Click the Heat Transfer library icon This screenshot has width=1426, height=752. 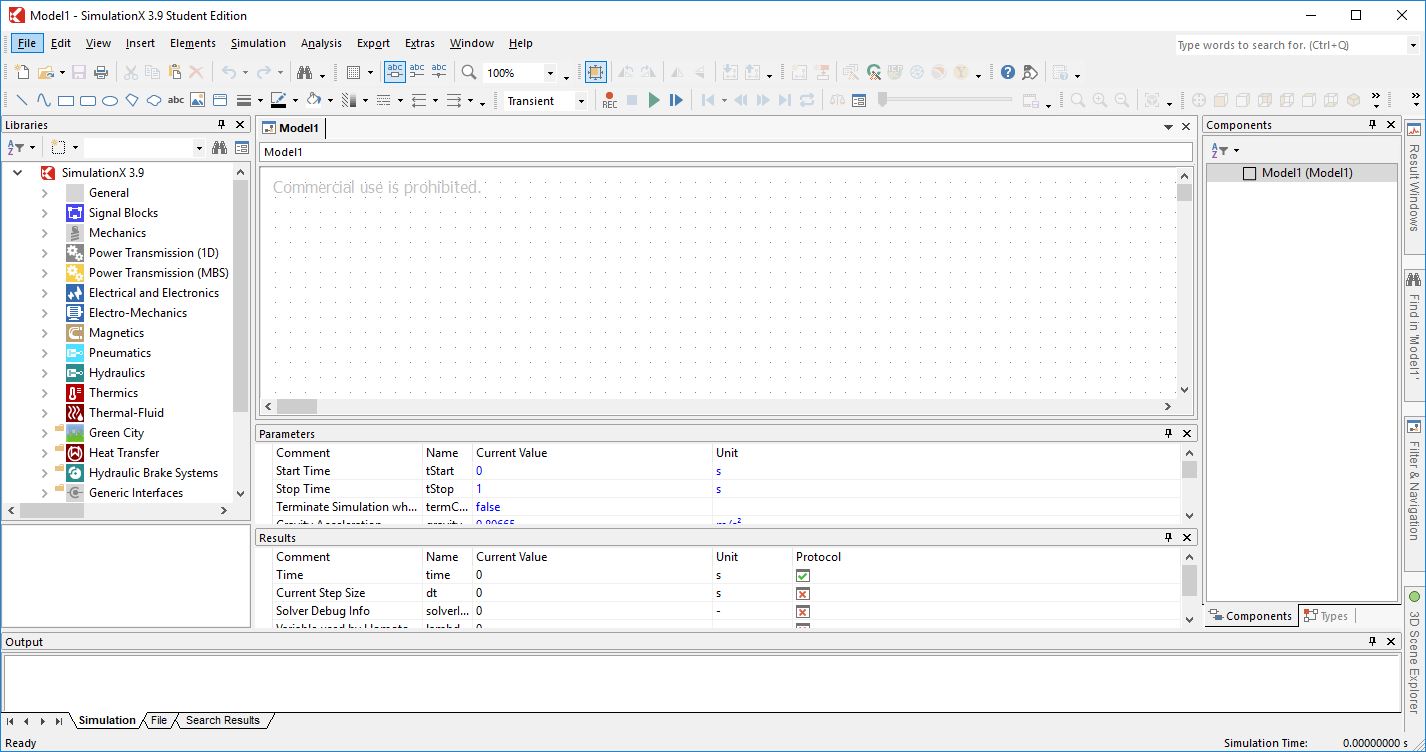pyautogui.click(x=75, y=452)
